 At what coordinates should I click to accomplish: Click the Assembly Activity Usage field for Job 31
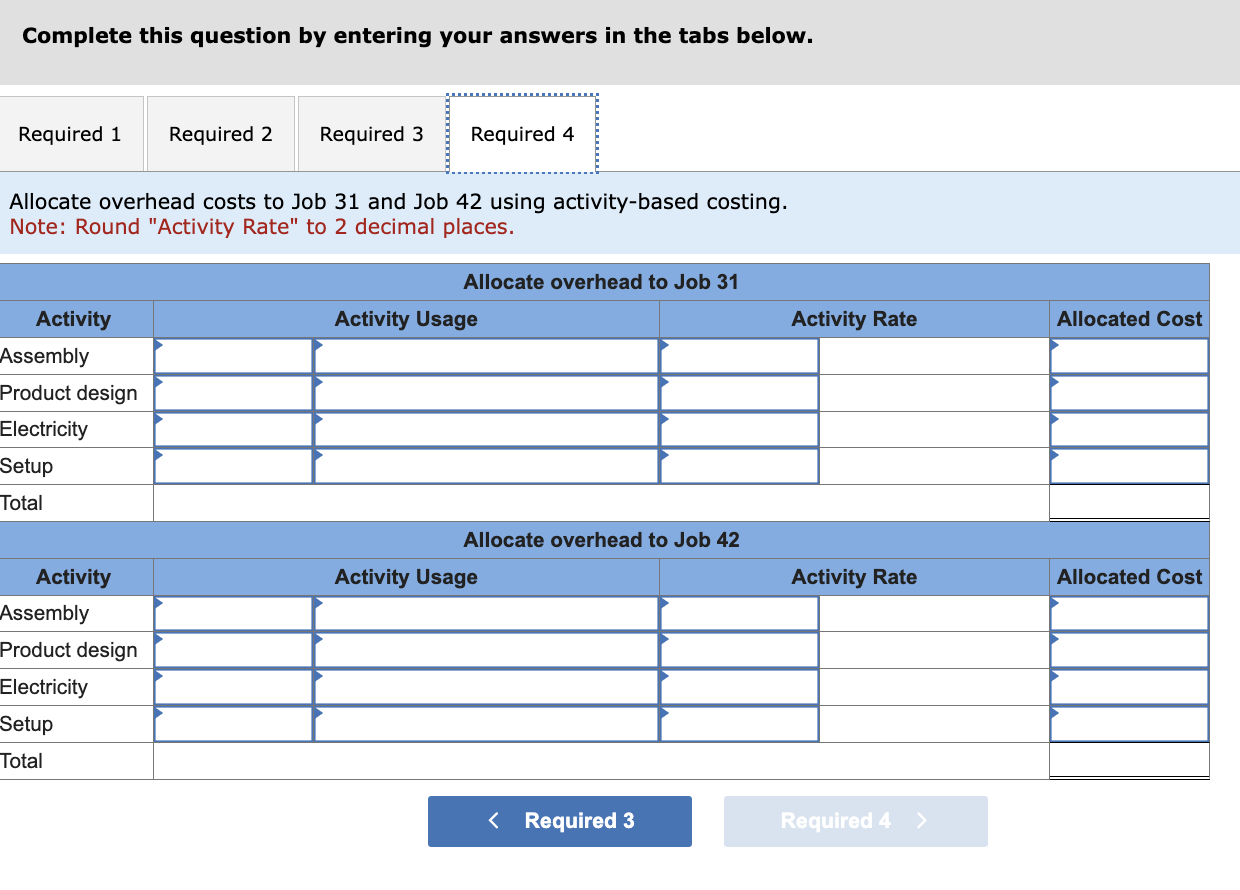(485, 355)
